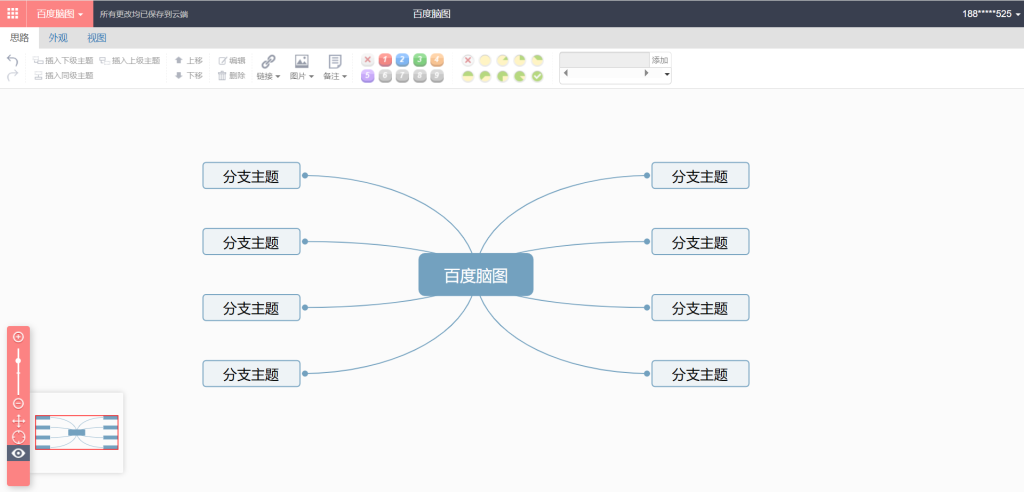Set progress to one-quarter pie icon
Screen dimensions: 1024x492
pyautogui.click(x=520, y=60)
